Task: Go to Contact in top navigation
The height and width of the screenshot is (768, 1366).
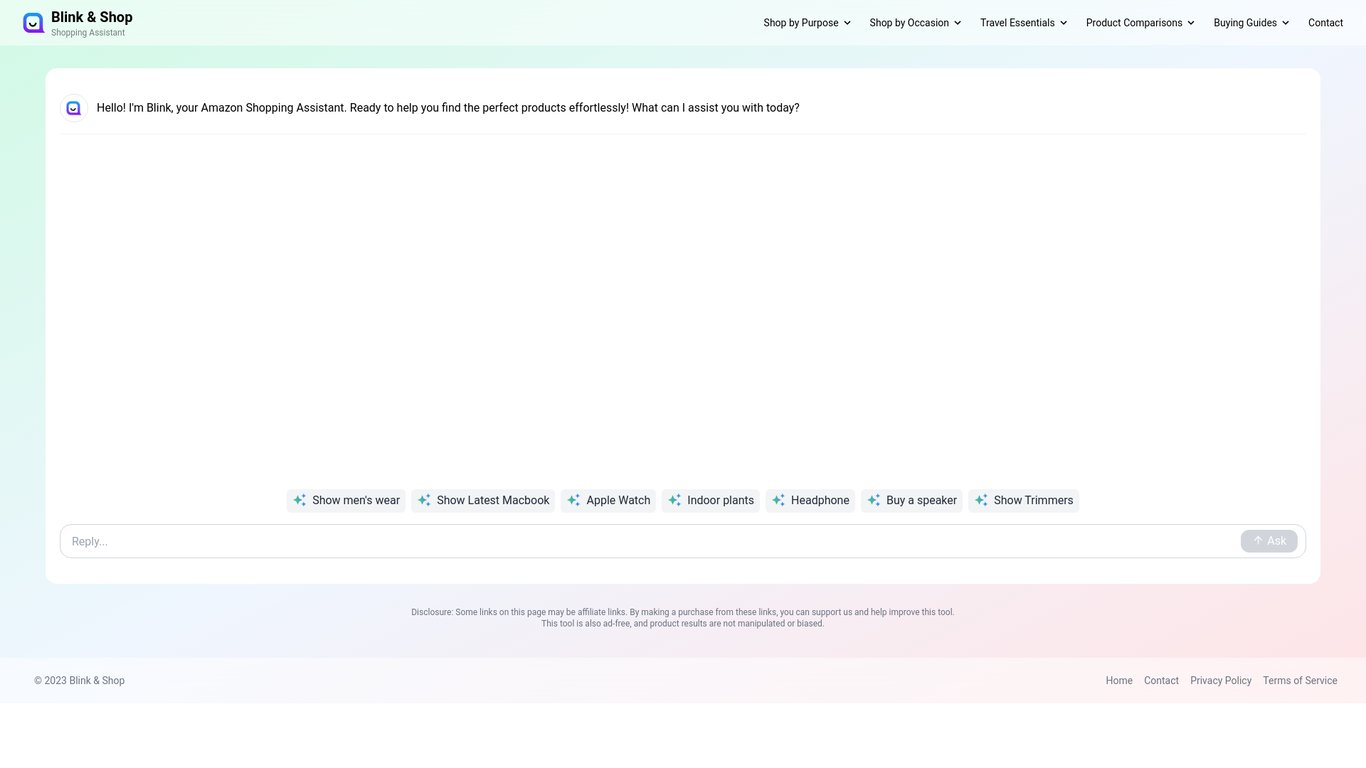Action: pos(1326,23)
